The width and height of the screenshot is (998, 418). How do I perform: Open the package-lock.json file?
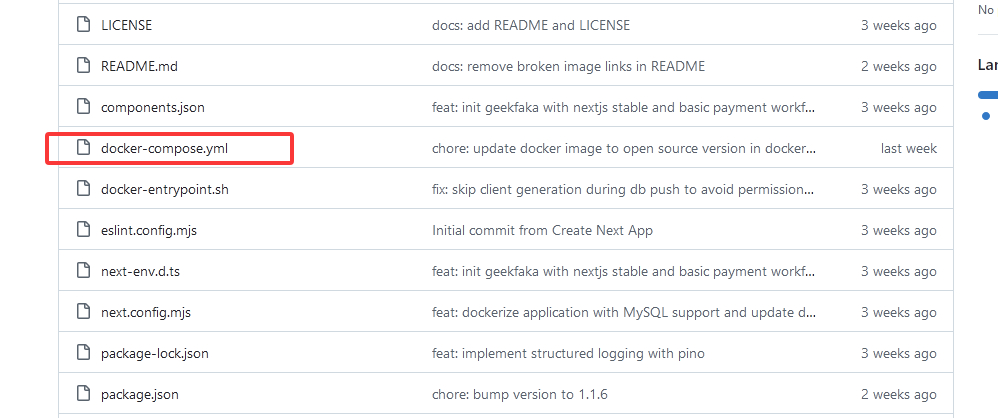154,353
